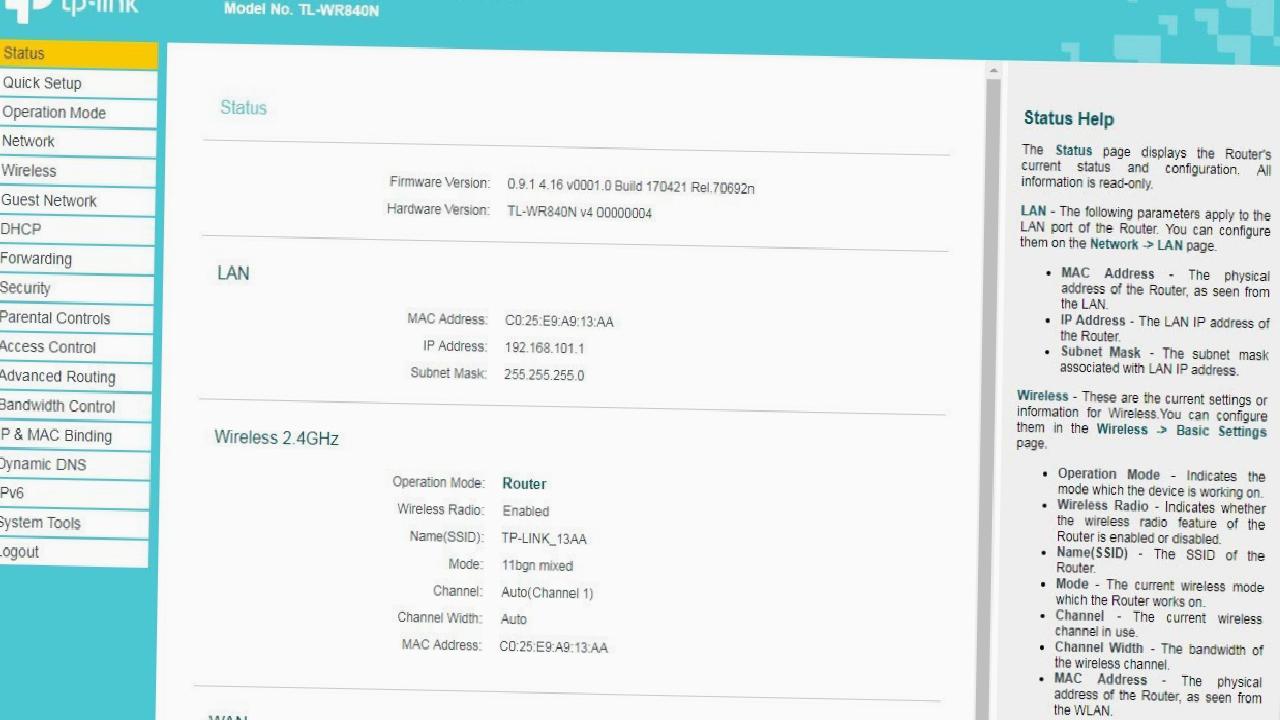Click subnet mask 255.255.255.0
Viewport: 1280px width, 720px height.
(x=544, y=375)
